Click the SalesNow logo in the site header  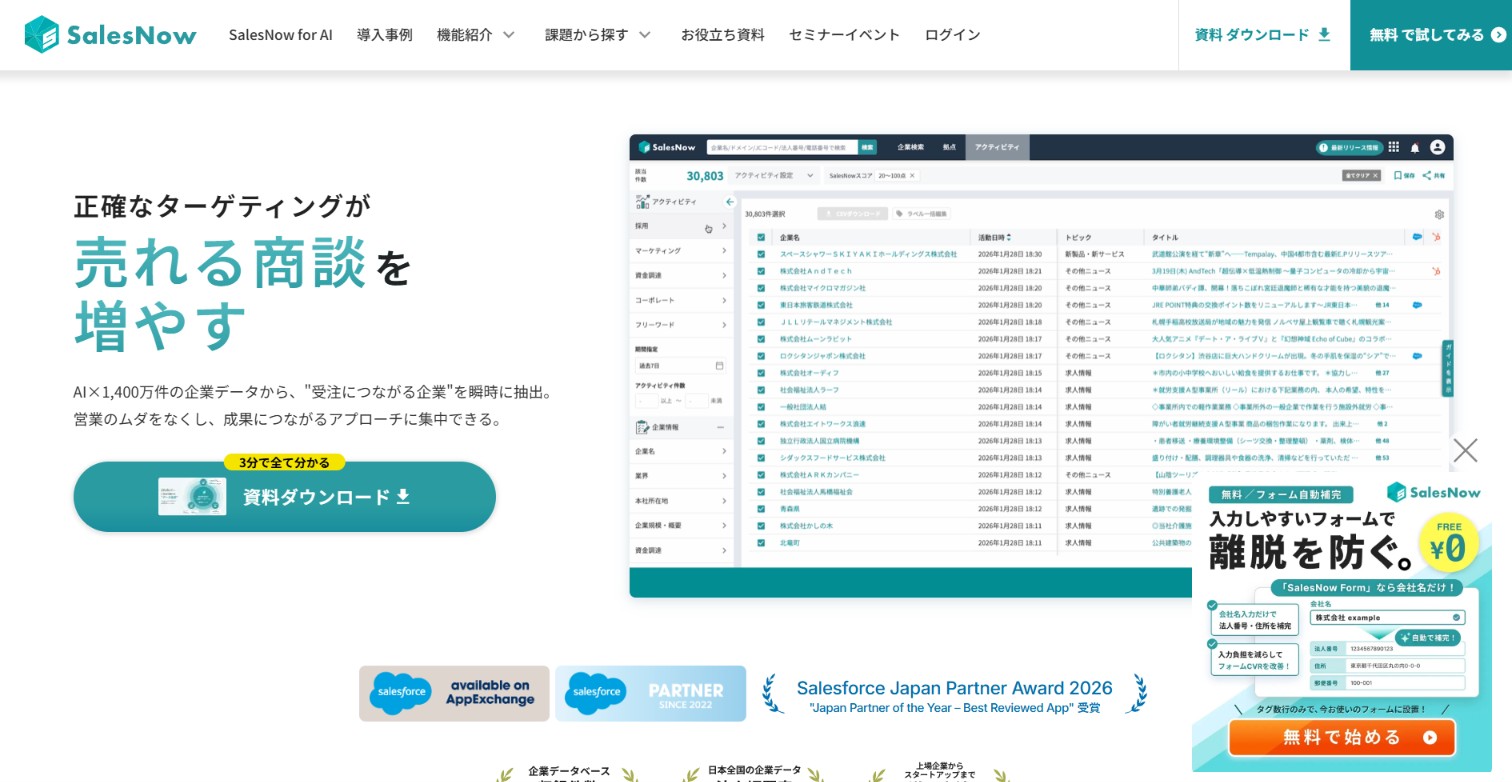pos(110,35)
